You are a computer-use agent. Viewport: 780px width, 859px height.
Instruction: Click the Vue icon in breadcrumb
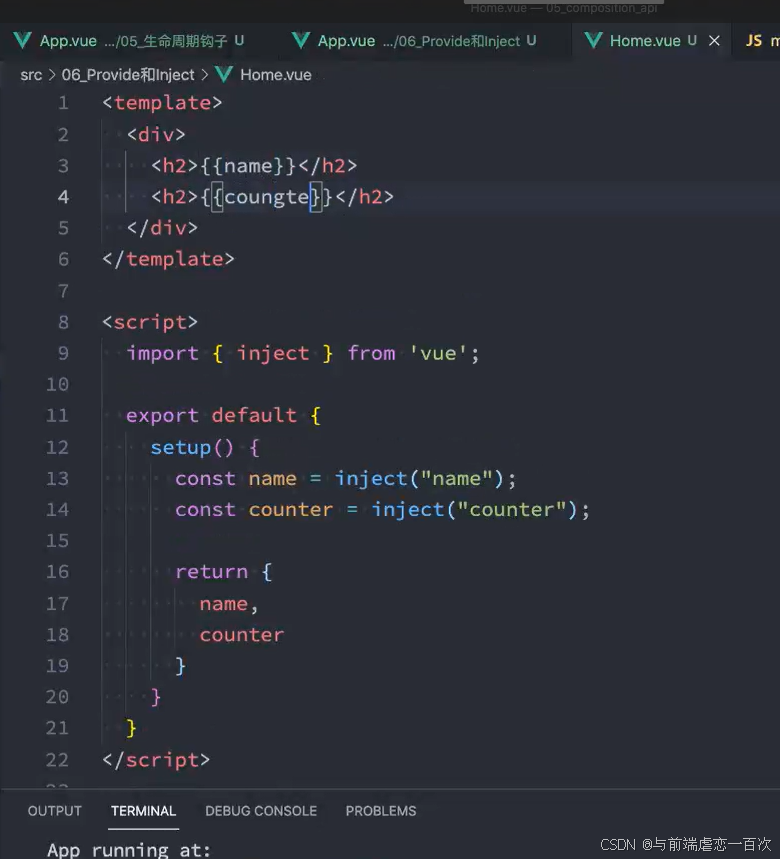coord(224,75)
